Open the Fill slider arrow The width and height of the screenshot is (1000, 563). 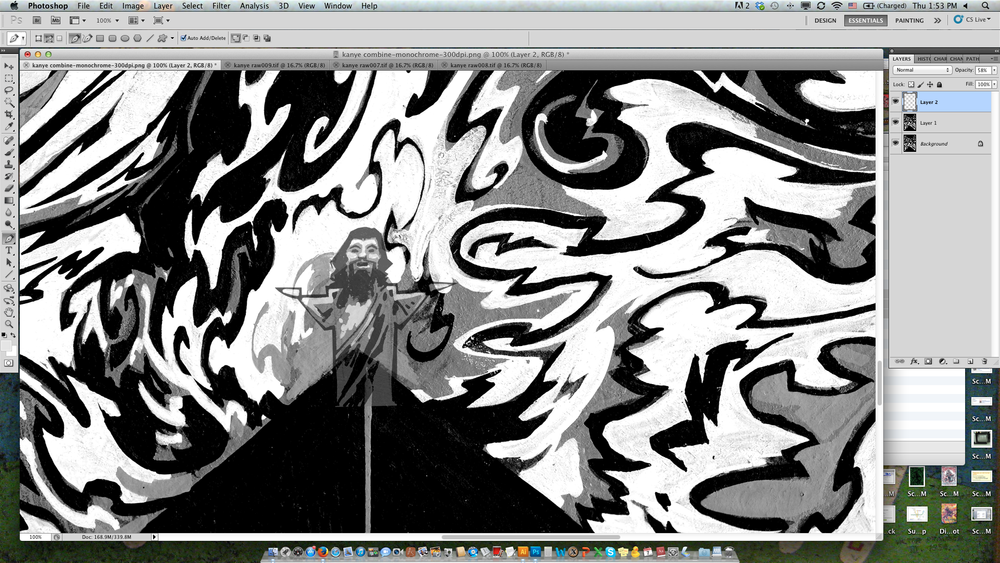(994, 84)
